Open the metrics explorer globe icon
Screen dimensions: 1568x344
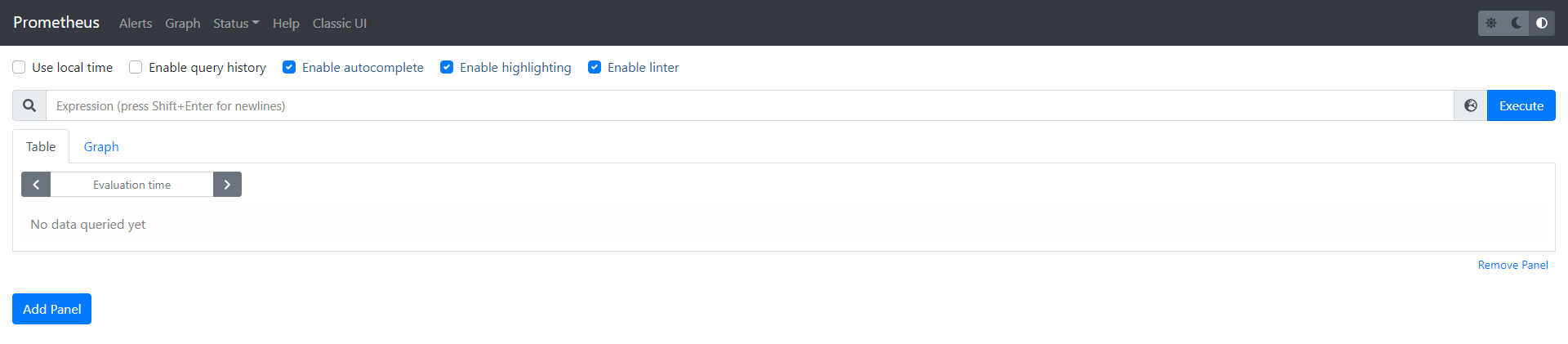1471,106
